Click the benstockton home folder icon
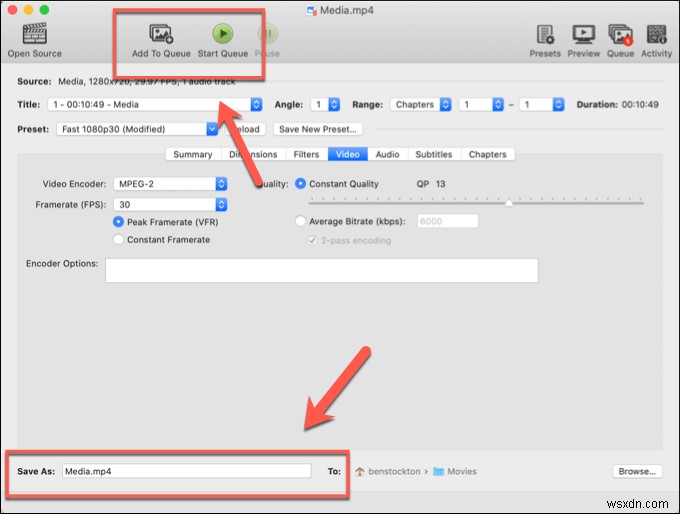 point(360,471)
